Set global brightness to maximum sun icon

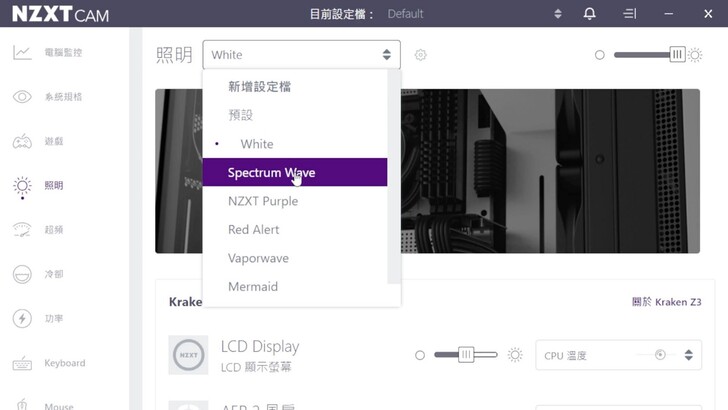(695, 55)
